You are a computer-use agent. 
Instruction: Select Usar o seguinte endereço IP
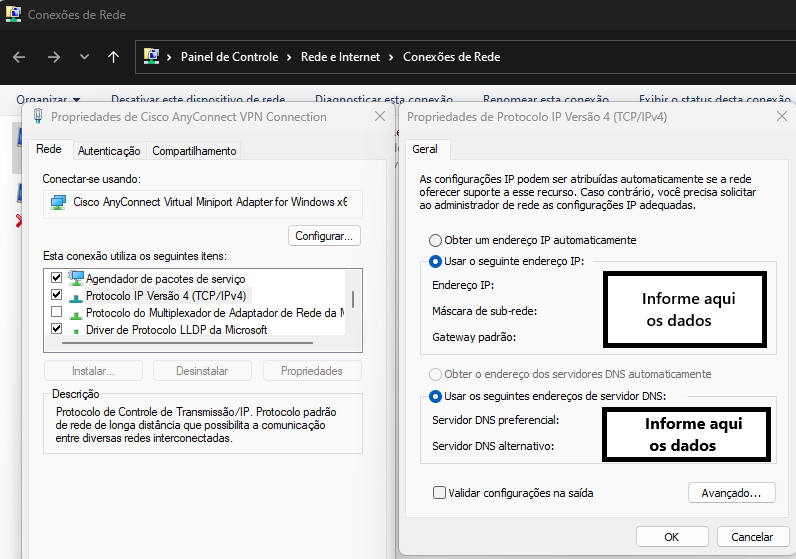pos(435,261)
